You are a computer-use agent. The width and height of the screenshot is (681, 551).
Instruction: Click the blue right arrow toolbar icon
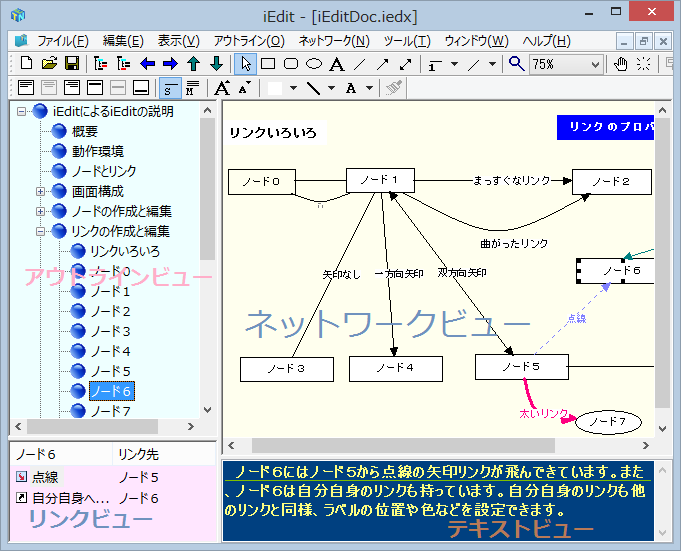coord(170,64)
